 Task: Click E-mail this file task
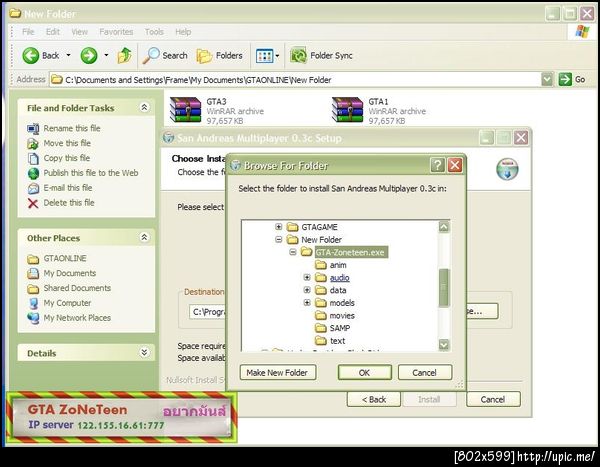point(68,188)
